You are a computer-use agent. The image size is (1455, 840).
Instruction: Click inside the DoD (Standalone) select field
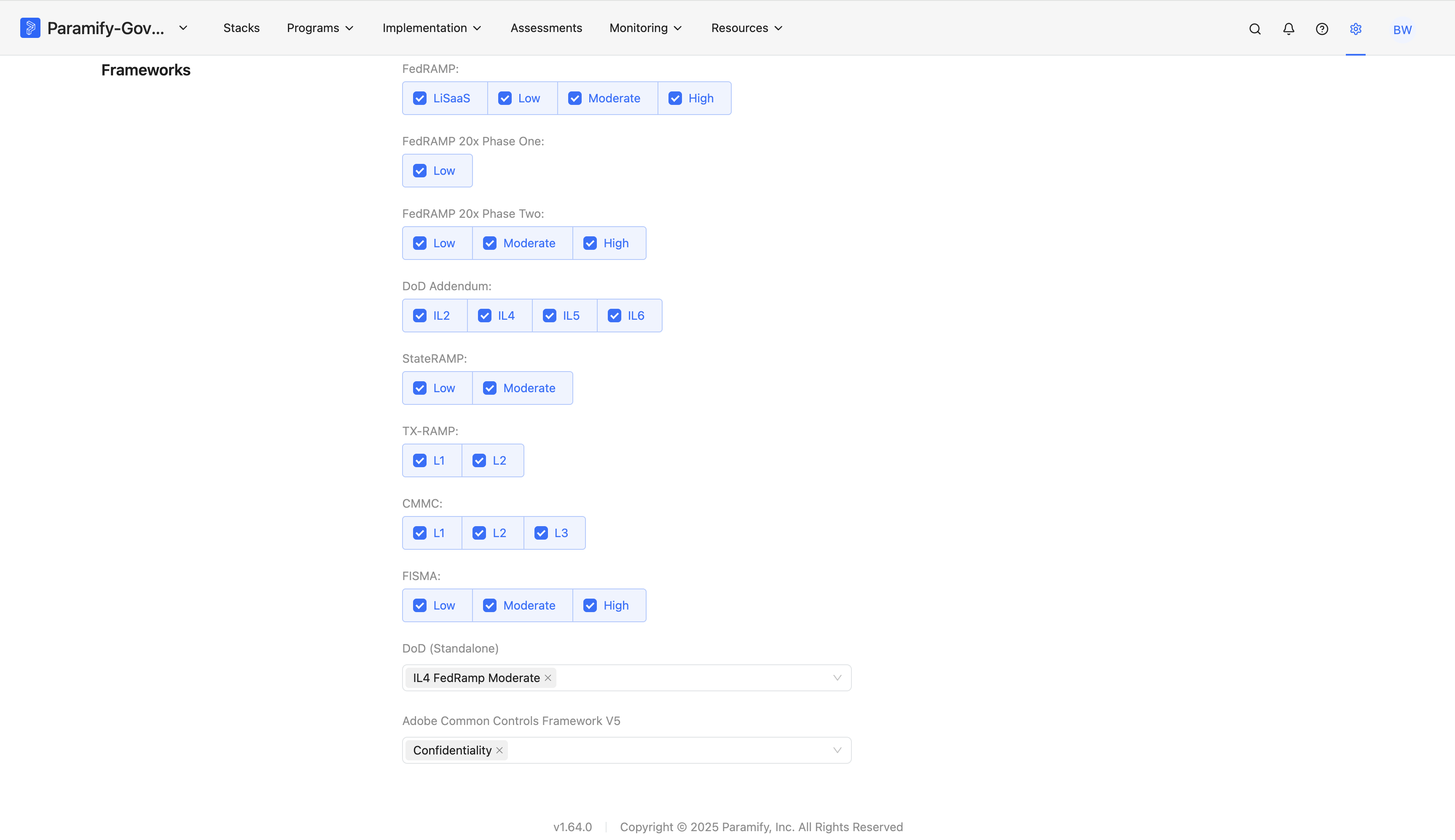627,678
